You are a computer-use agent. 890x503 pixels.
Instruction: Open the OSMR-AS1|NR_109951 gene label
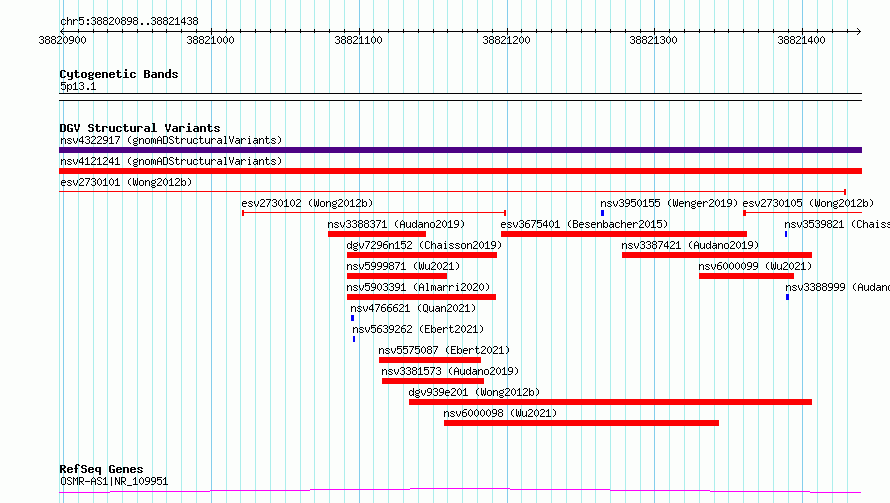[x=114, y=481]
